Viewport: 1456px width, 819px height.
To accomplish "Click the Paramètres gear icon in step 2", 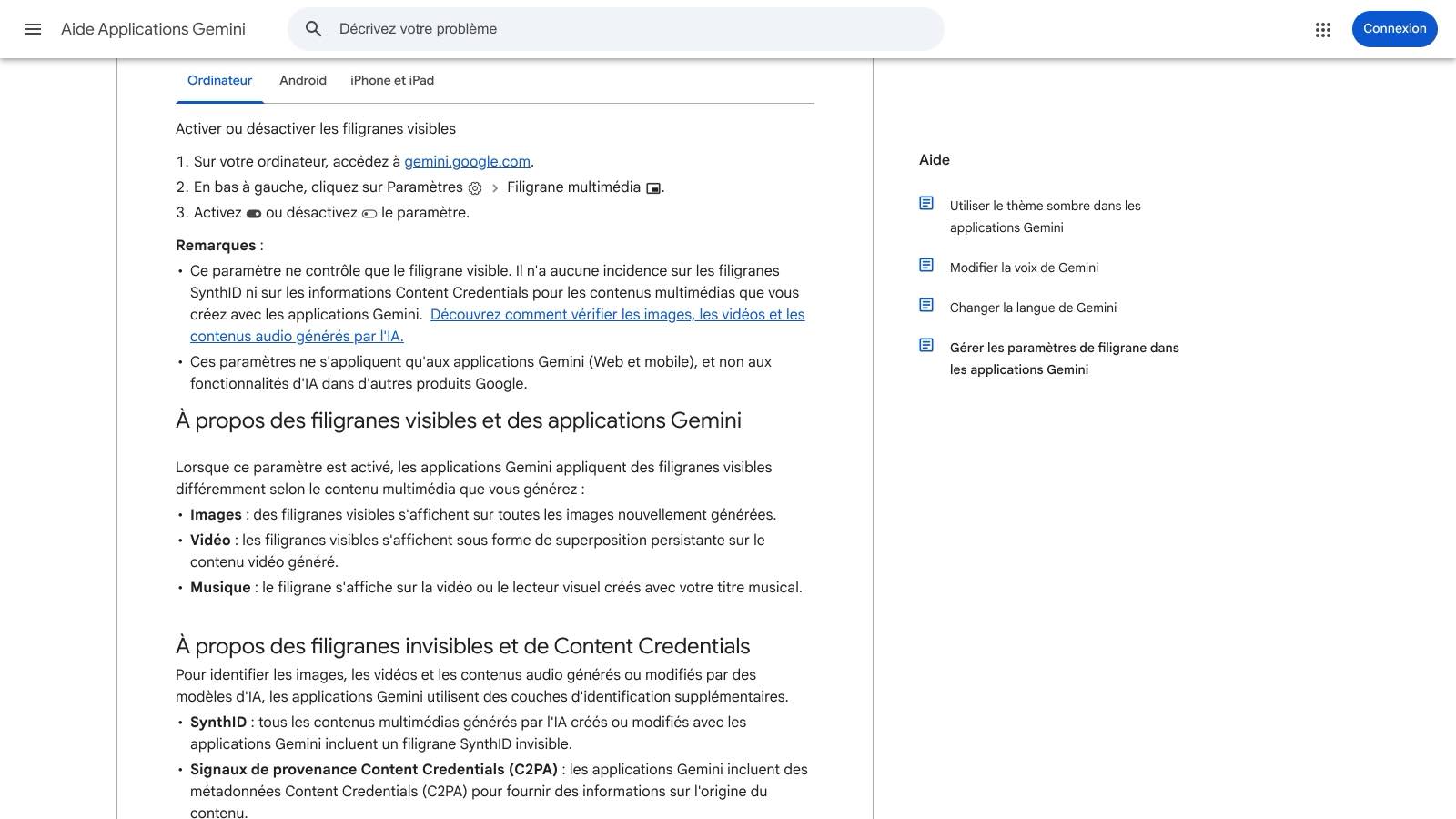I will pos(475,188).
